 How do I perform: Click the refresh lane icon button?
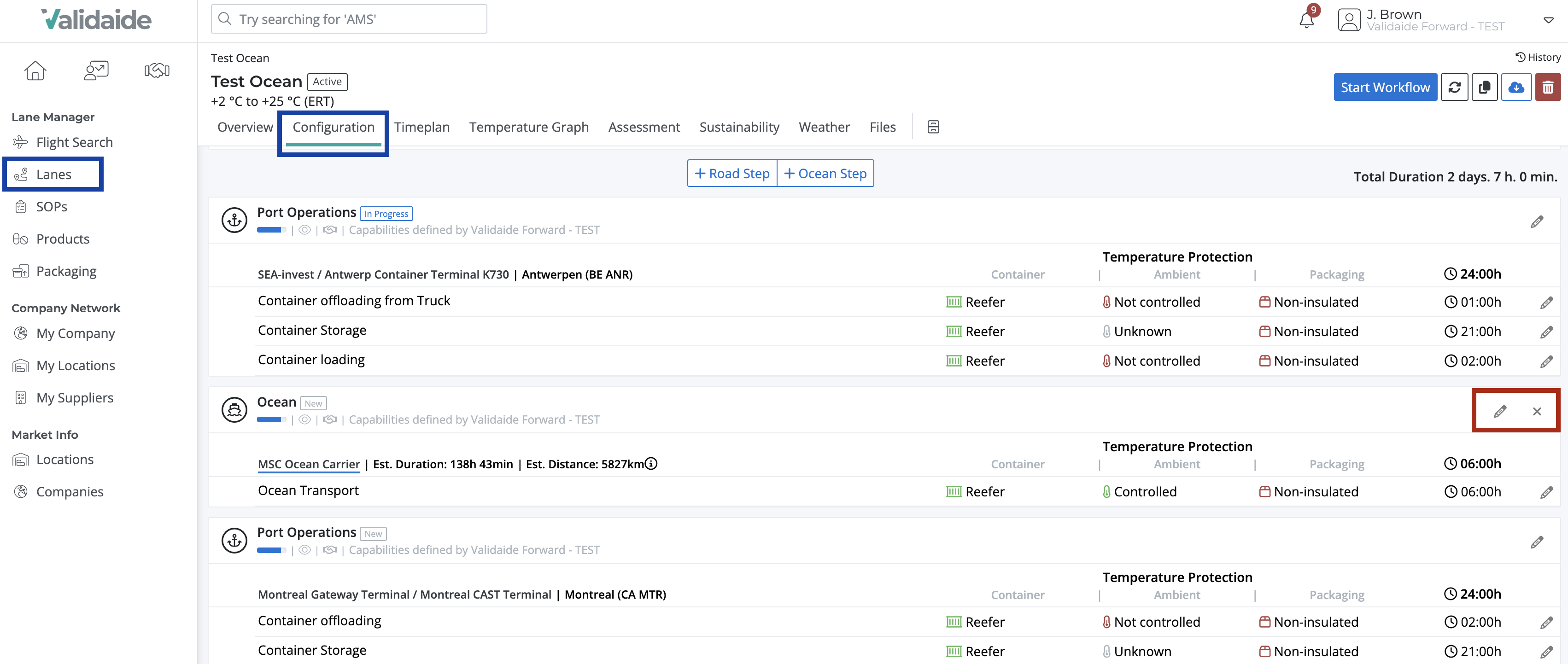click(1454, 87)
